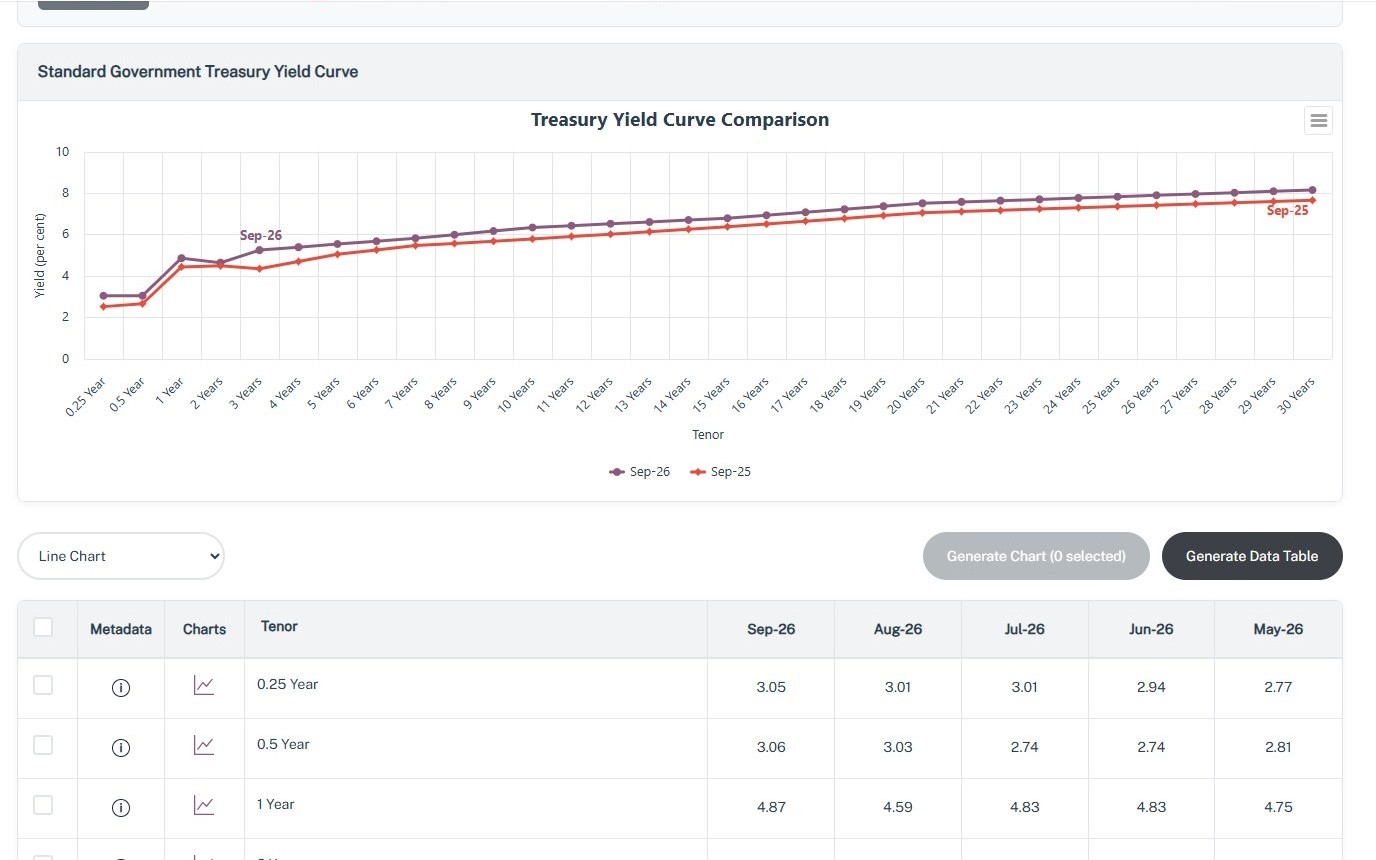Click the Metadata column header
1376x860 pixels.
121,629
